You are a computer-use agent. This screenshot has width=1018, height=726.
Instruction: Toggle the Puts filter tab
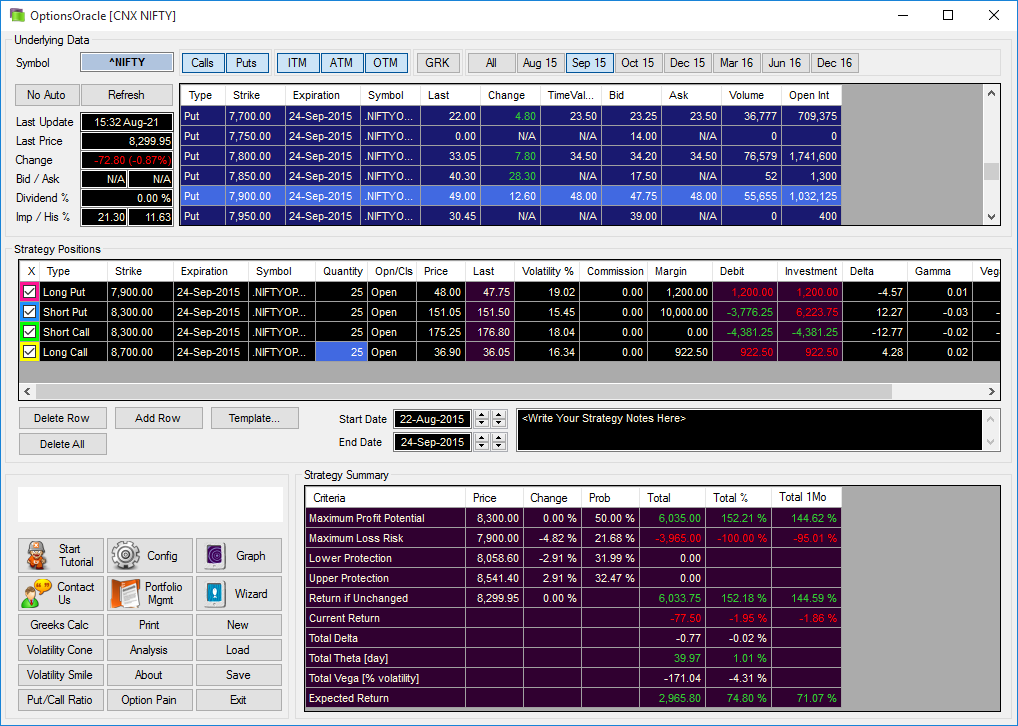(x=247, y=63)
